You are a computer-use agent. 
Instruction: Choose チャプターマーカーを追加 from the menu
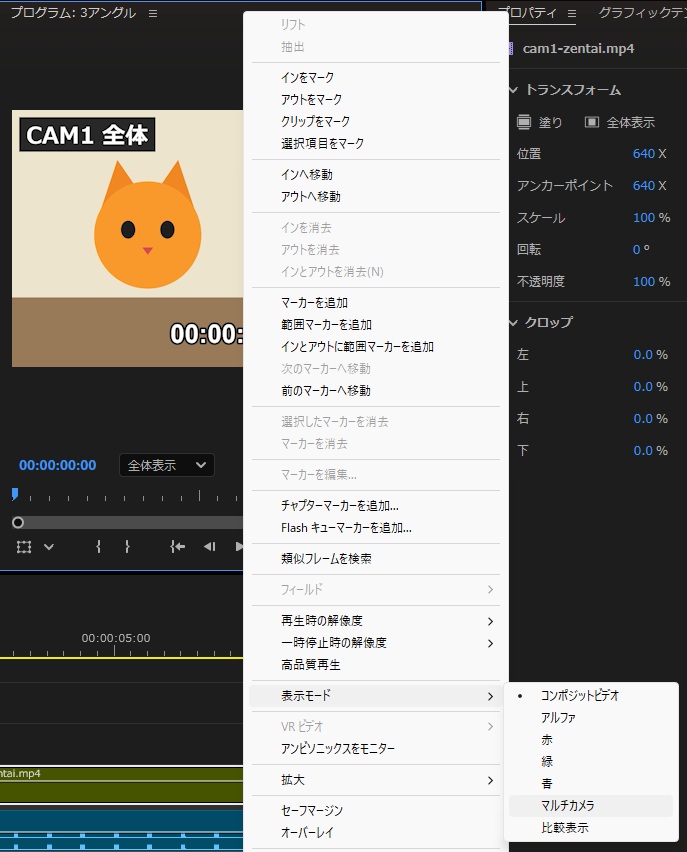(x=376, y=506)
